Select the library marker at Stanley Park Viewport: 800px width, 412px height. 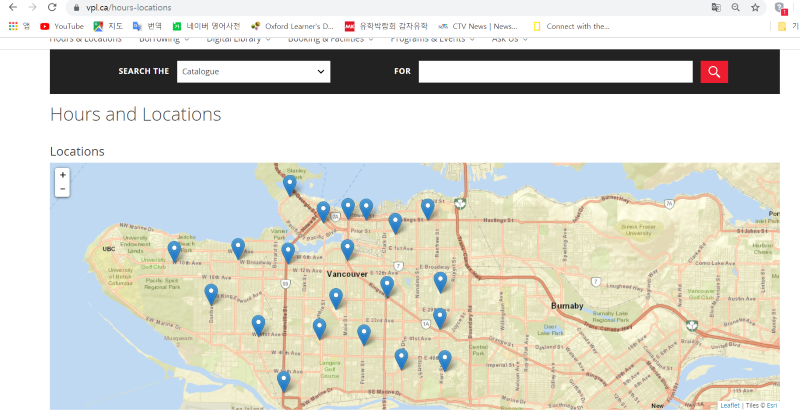pyautogui.click(x=290, y=184)
